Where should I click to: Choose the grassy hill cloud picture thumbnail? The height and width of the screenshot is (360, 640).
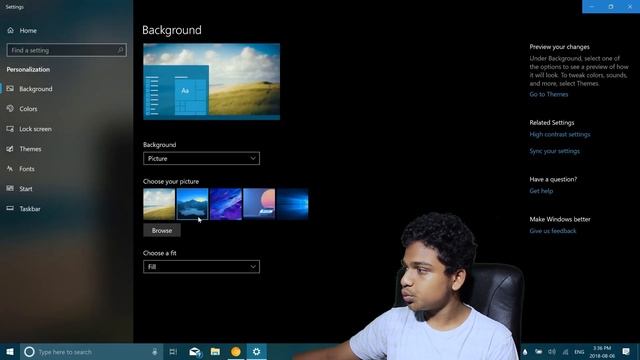coord(159,204)
